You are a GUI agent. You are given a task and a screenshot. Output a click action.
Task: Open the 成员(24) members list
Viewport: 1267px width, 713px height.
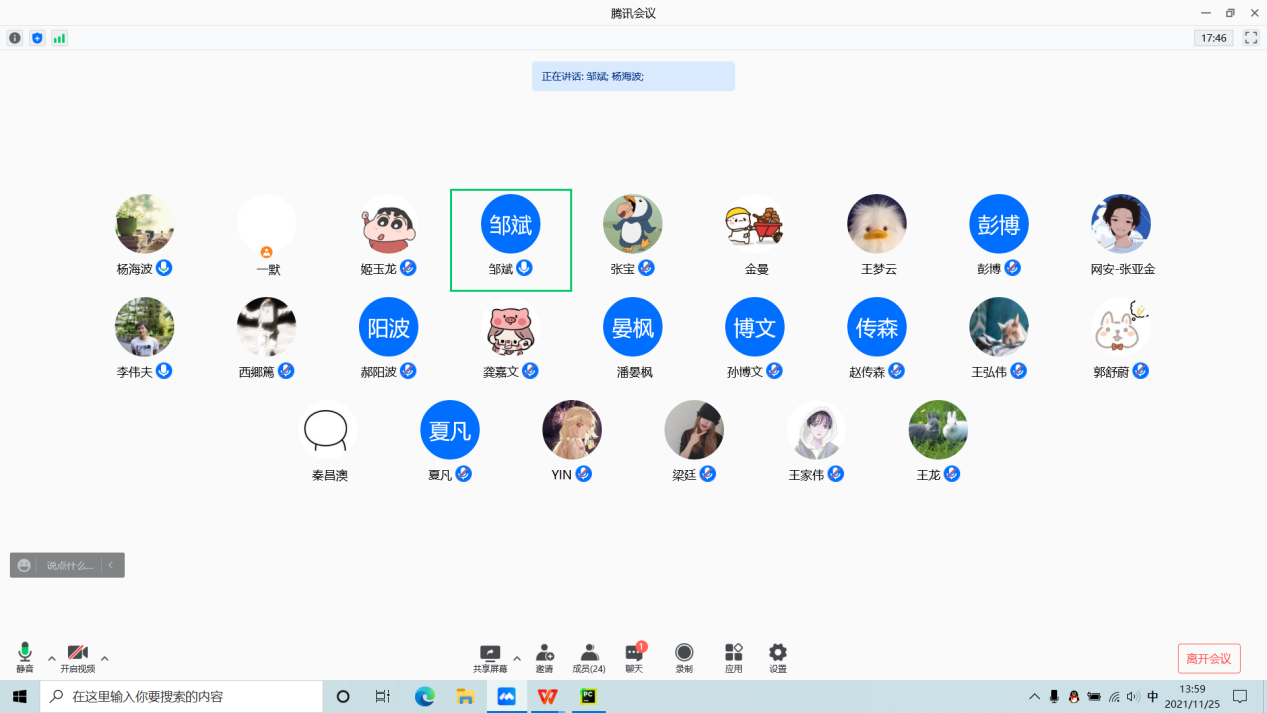click(588, 657)
